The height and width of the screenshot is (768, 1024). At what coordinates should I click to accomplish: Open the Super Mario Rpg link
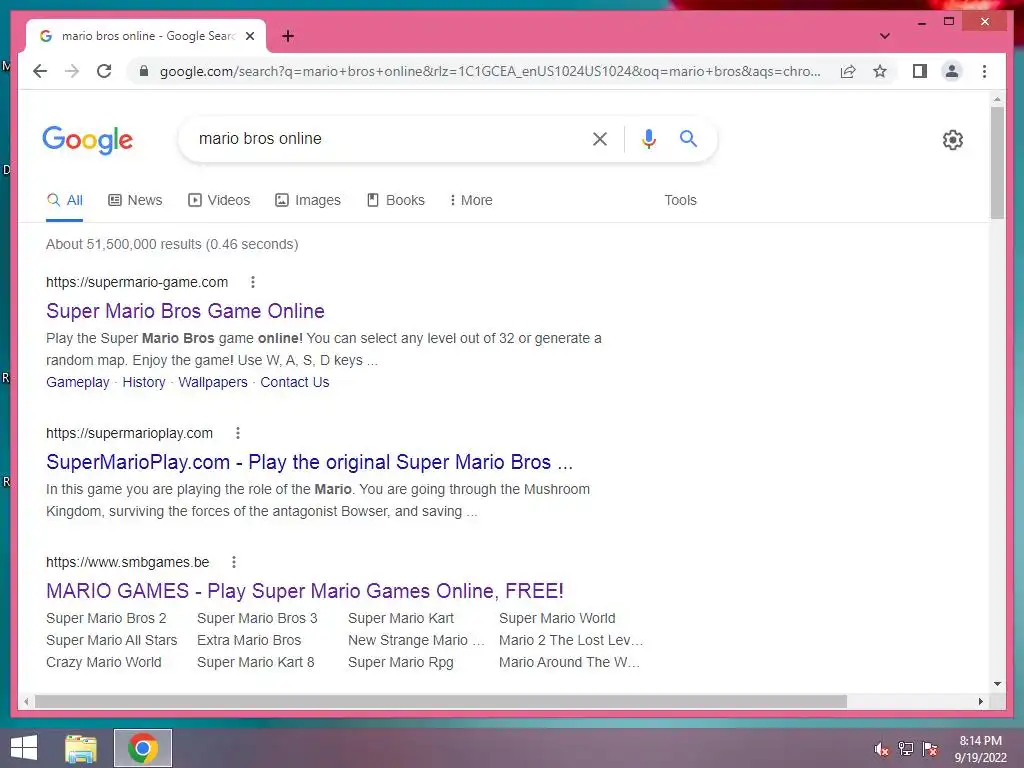click(x=400, y=662)
